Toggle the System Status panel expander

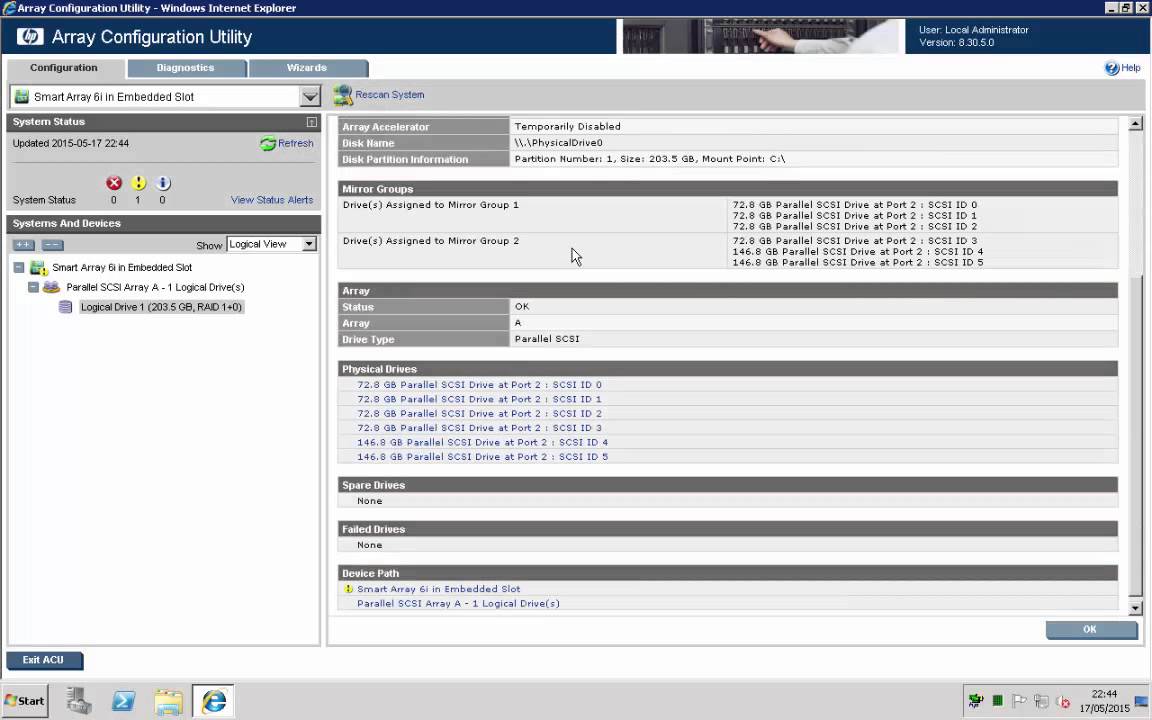coord(312,122)
